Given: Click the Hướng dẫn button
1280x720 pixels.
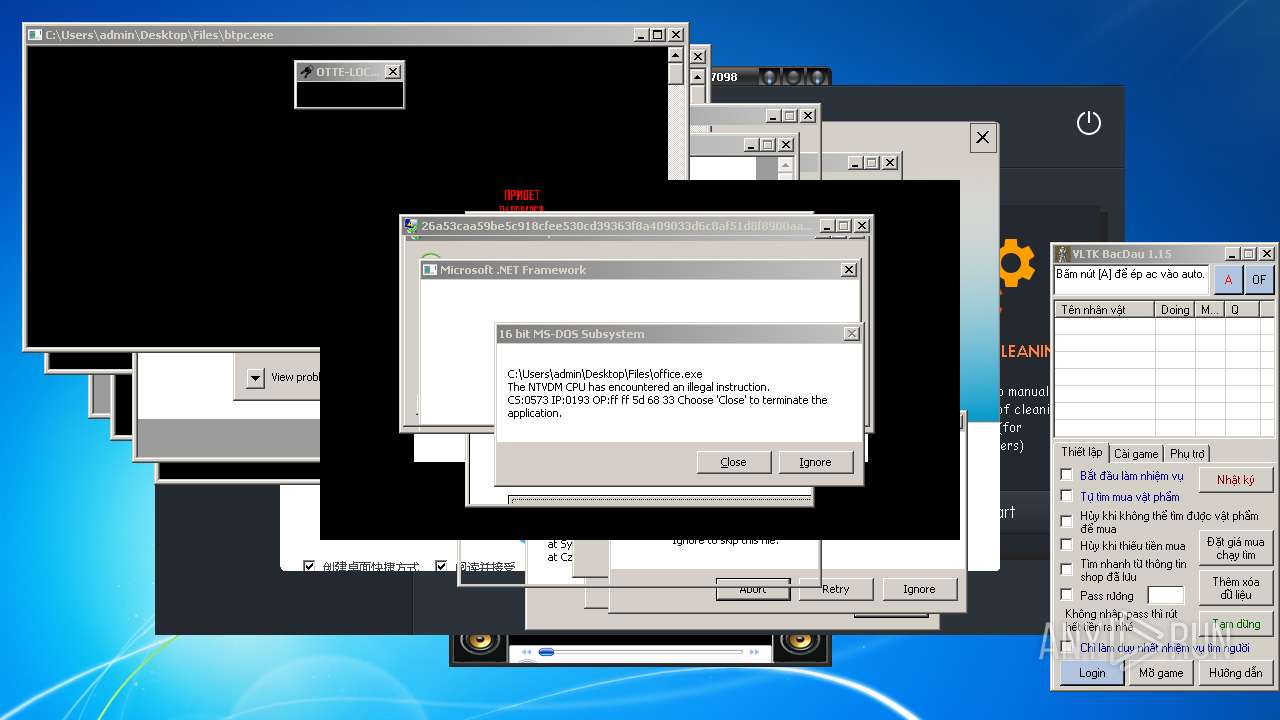Looking at the screenshot, I should coord(1235,673).
